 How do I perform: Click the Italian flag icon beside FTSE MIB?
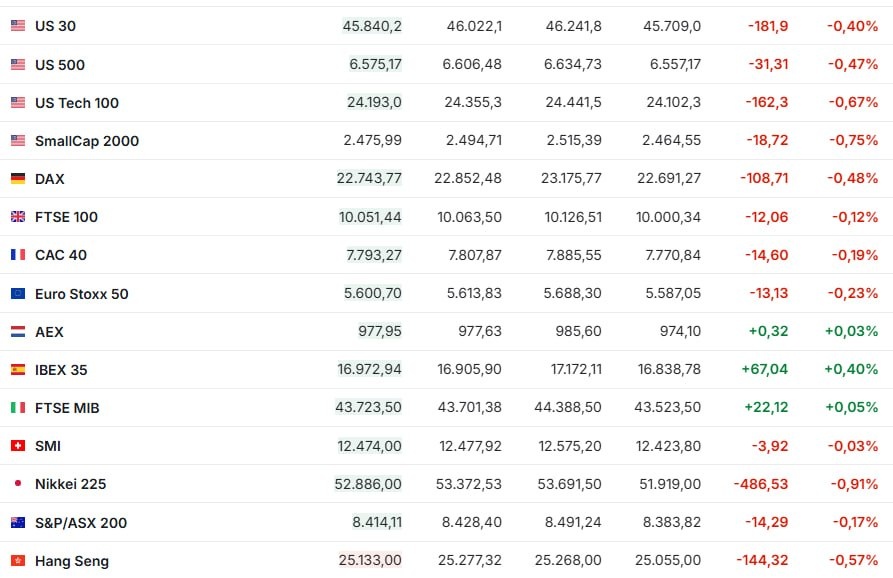click(18, 408)
